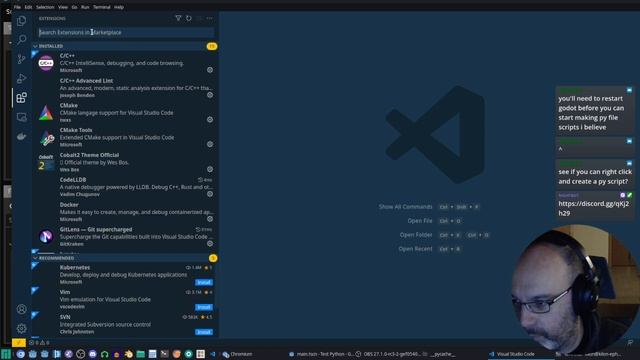Open manage gear for Cobalt2 Theme Official

coord(210,169)
